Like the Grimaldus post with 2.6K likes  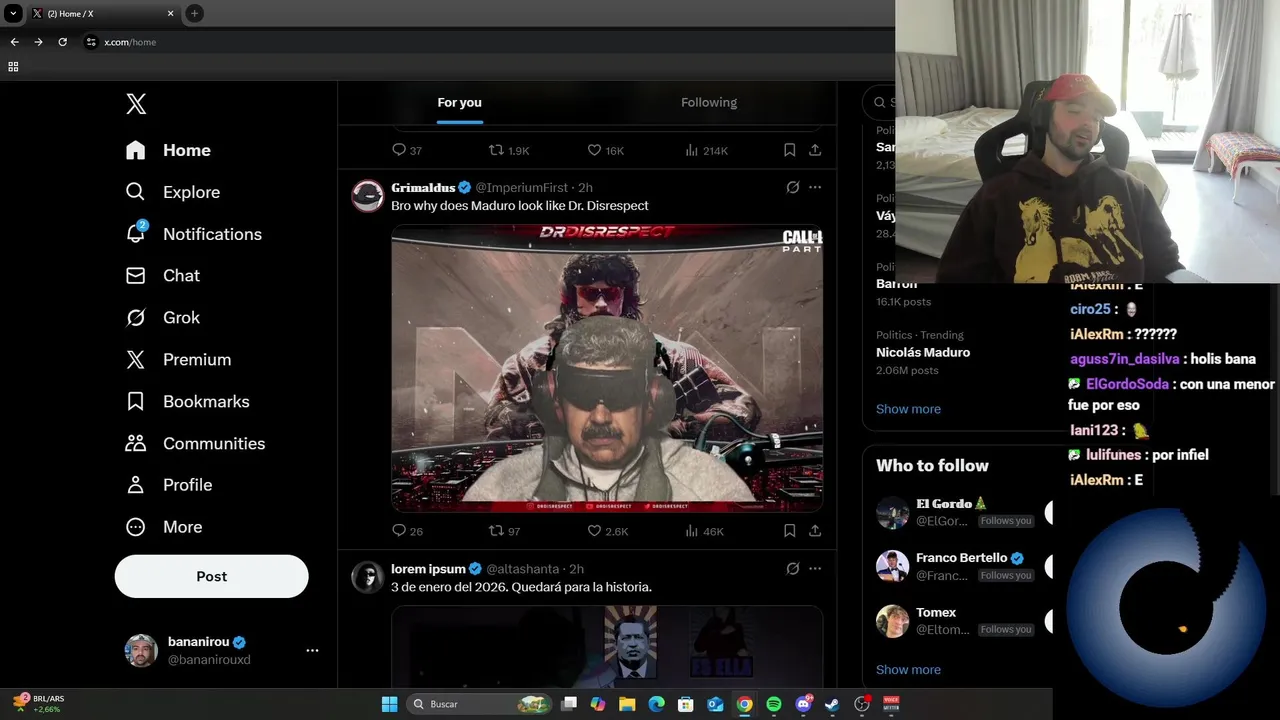click(607, 531)
